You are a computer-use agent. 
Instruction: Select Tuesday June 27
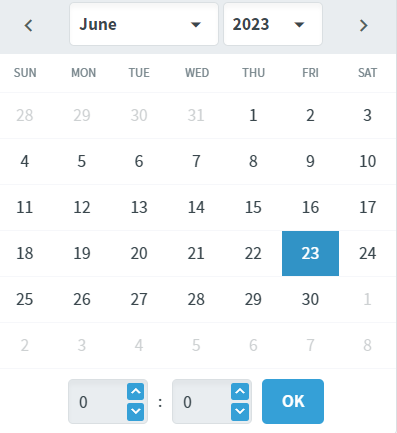tap(139, 299)
